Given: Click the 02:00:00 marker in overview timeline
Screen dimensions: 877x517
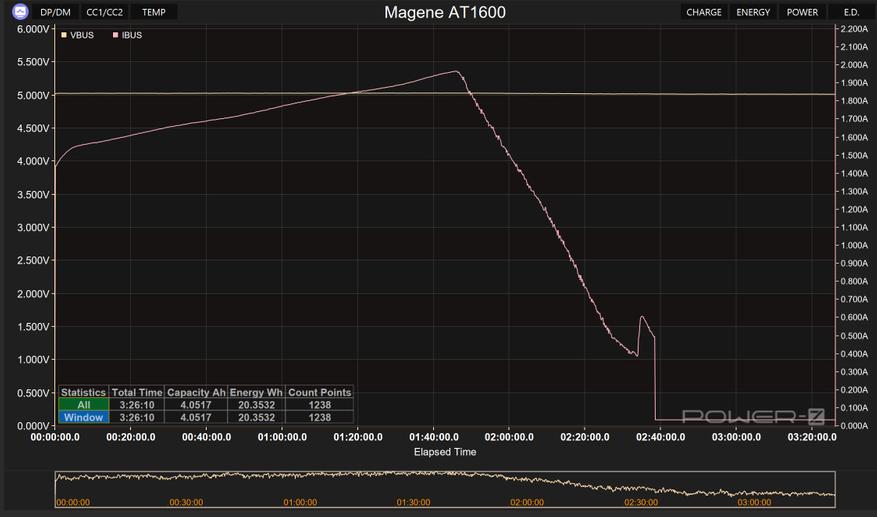Looking at the screenshot, I should [x=527, y=502].
